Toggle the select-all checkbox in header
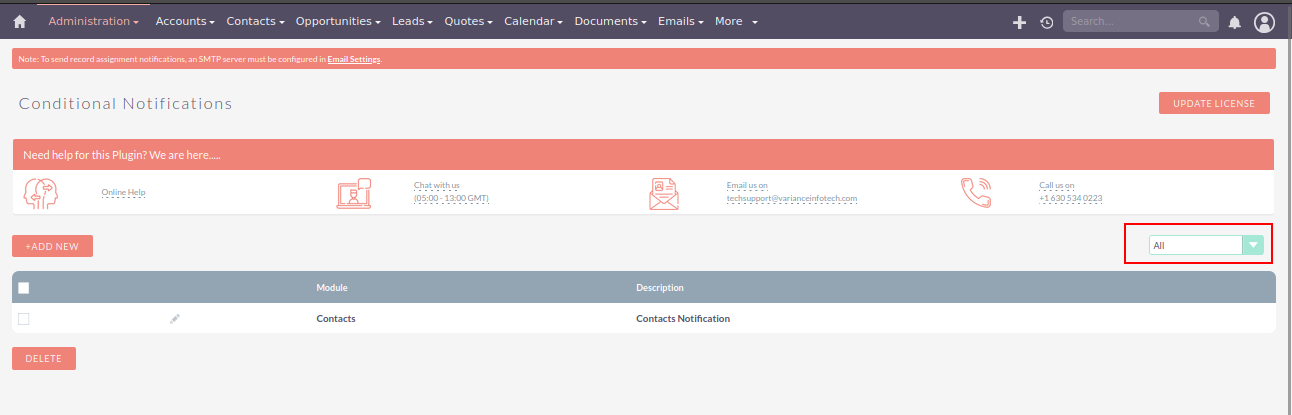 pyautogui.click(x=24, y=288)
